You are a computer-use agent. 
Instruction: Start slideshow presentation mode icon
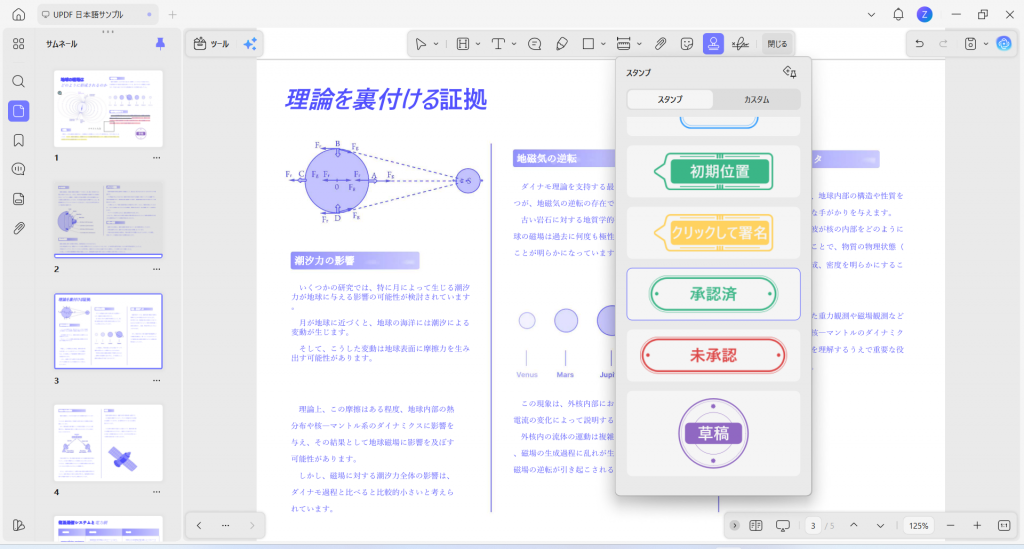coord(782,525)
